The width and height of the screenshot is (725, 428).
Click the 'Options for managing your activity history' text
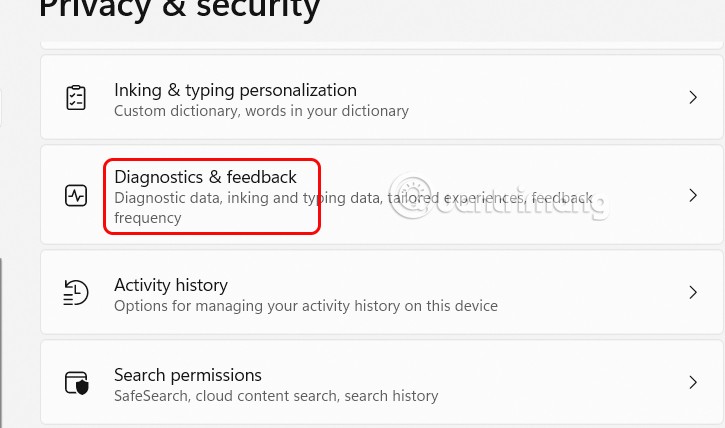[x=305, y=306]
